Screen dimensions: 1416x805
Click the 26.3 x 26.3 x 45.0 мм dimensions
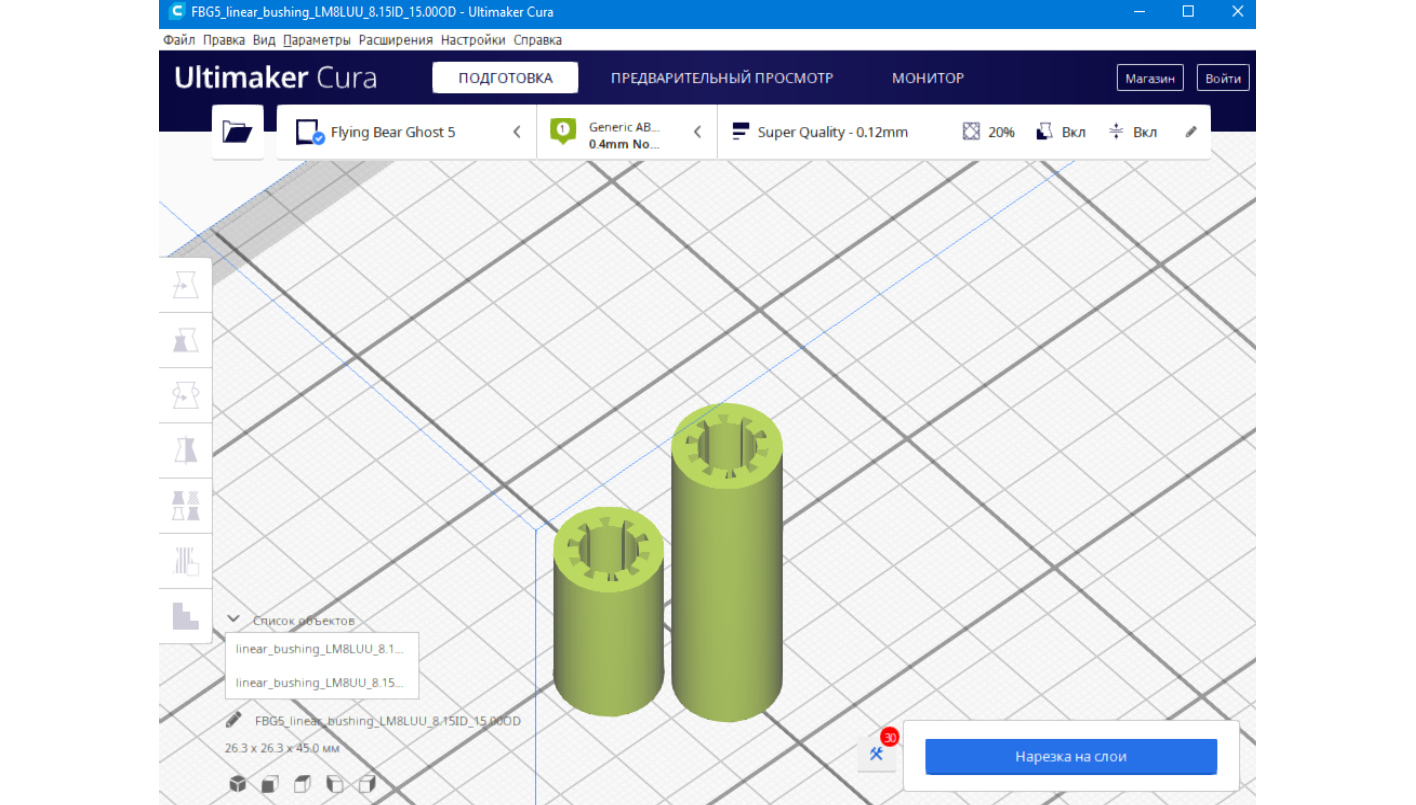[x=282, y=748]
